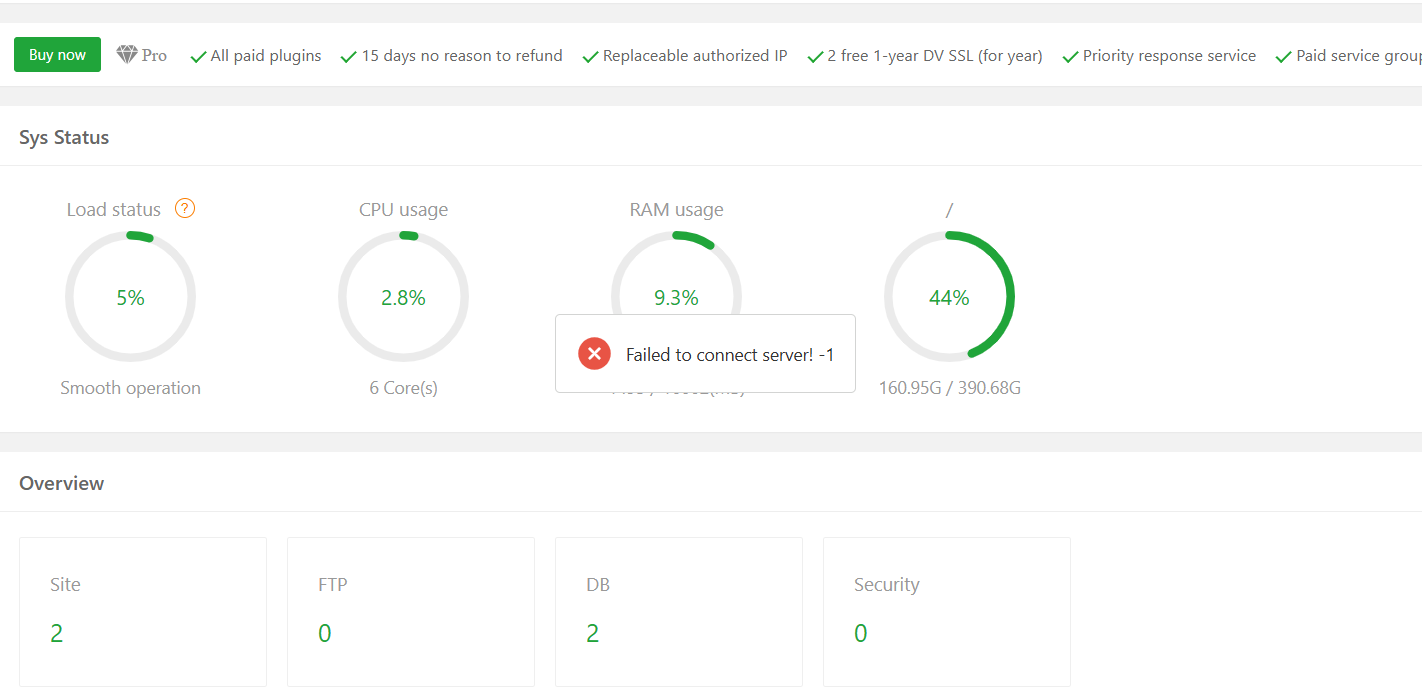Click the Sys Status section heading
The width and height of the screenshot is (1422, 698).
pyautogui.click(x=64, y=137)
